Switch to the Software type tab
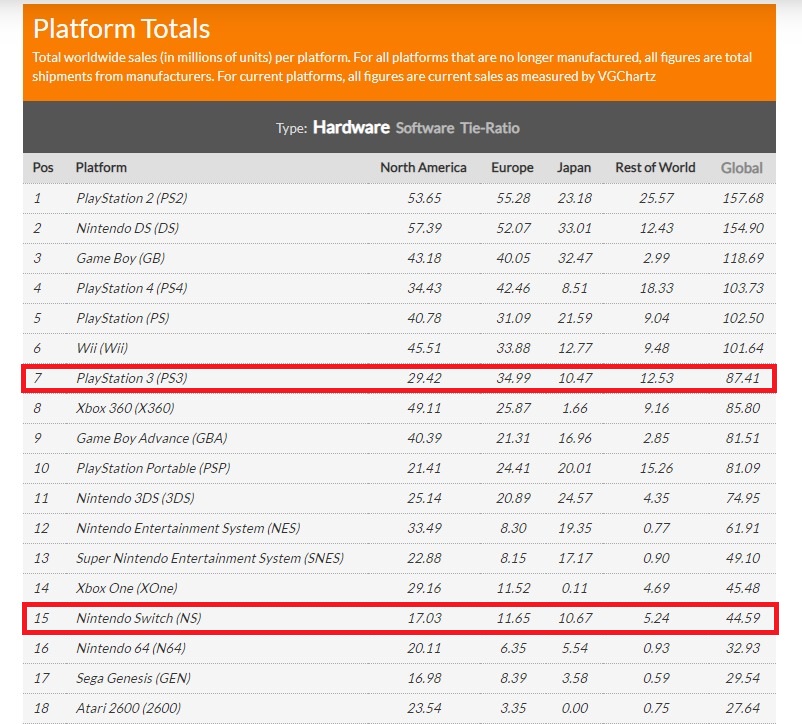Screen dimensions: 802x724 (x=424, y=128)
